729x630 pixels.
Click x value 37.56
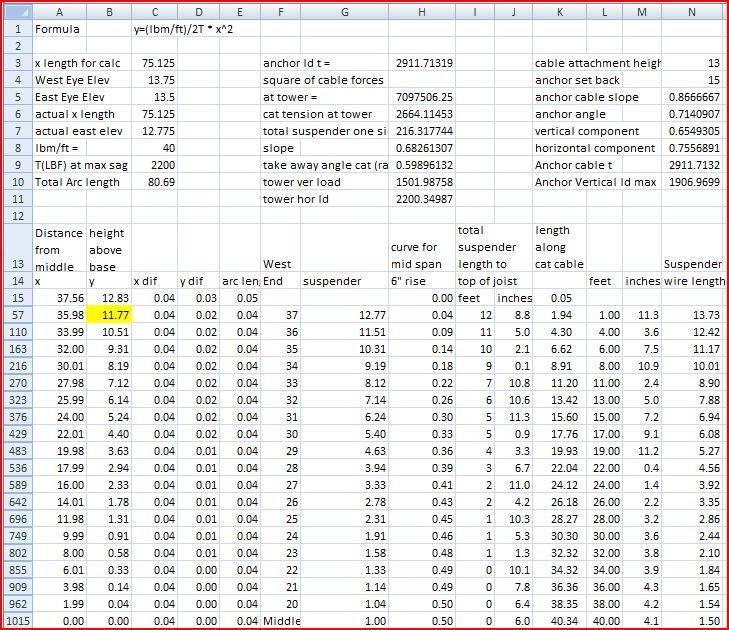(60, 298)
